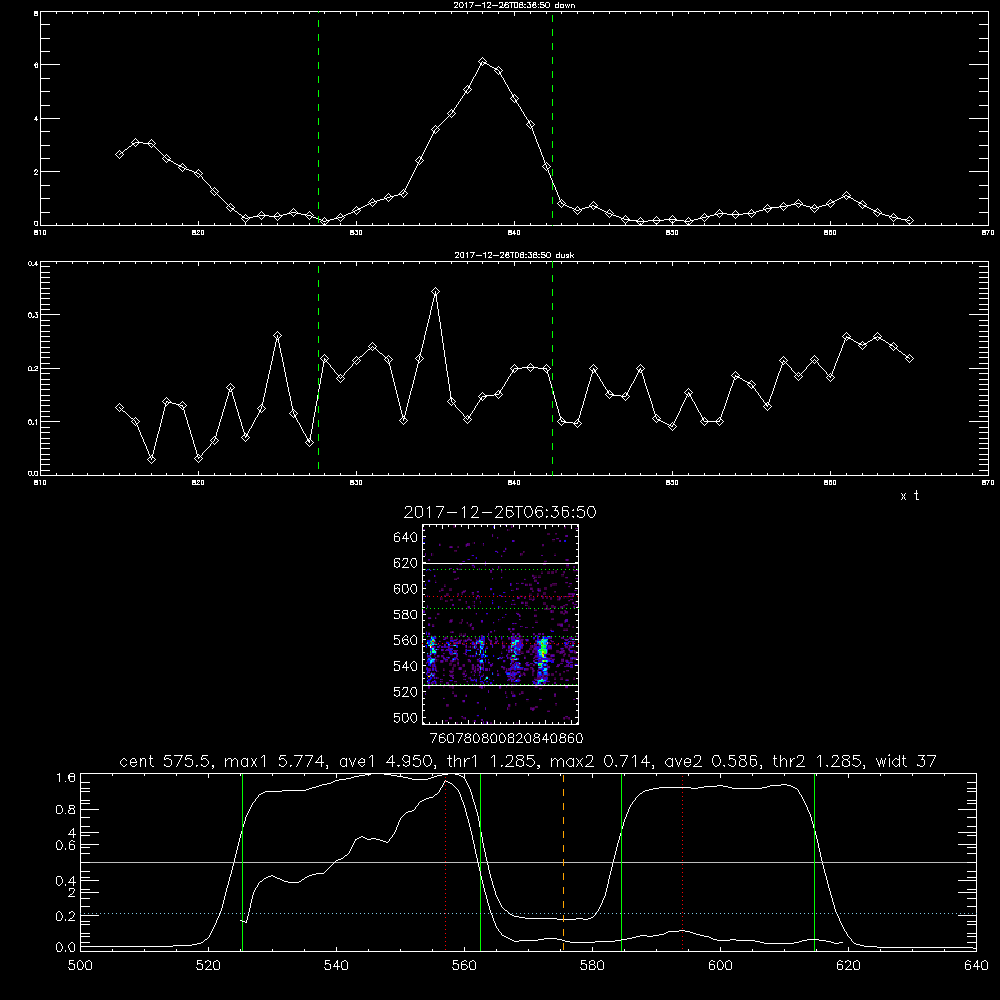Image resolution: width=1000 pixels, height=1000 pixels.
Task: Click the green vertical line near 585
Action: (621, 861)
